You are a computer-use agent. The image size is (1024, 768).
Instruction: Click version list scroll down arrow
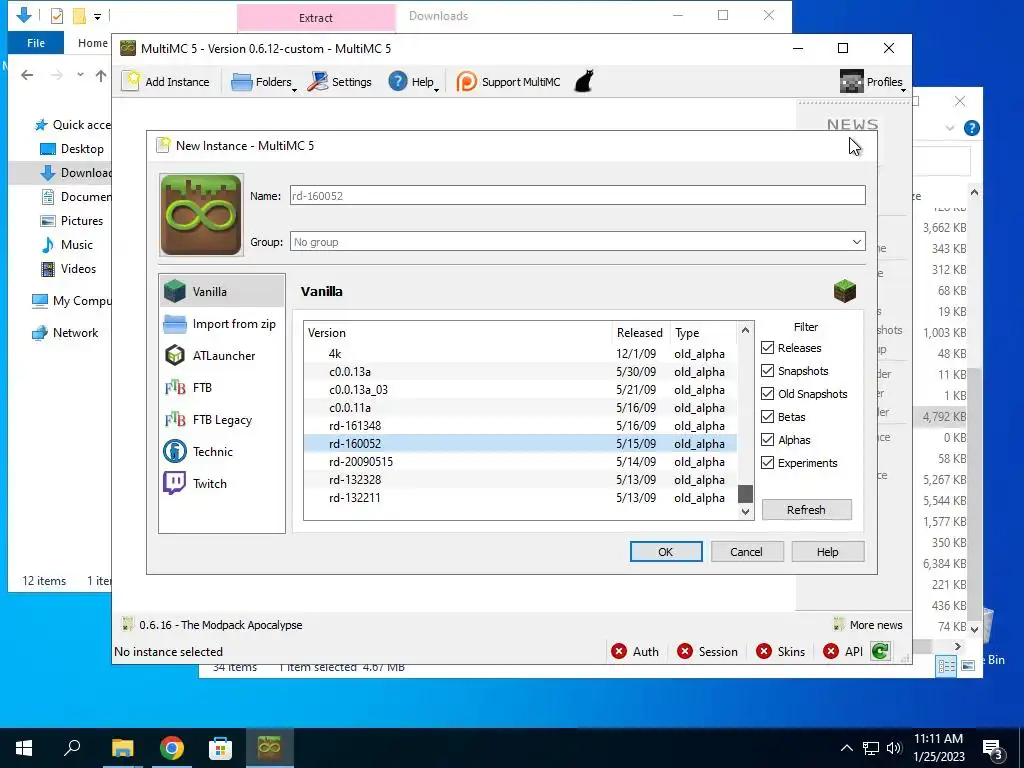(x=745, y=512)
